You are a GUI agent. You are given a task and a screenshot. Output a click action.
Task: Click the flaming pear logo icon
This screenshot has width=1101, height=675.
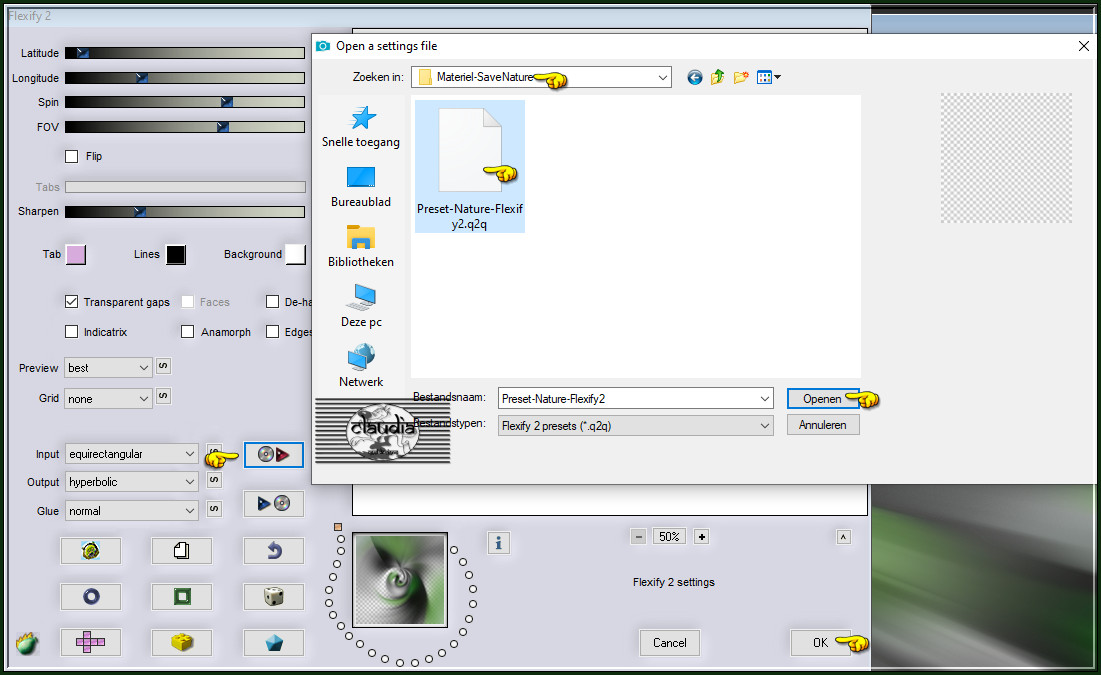point(27,643)
